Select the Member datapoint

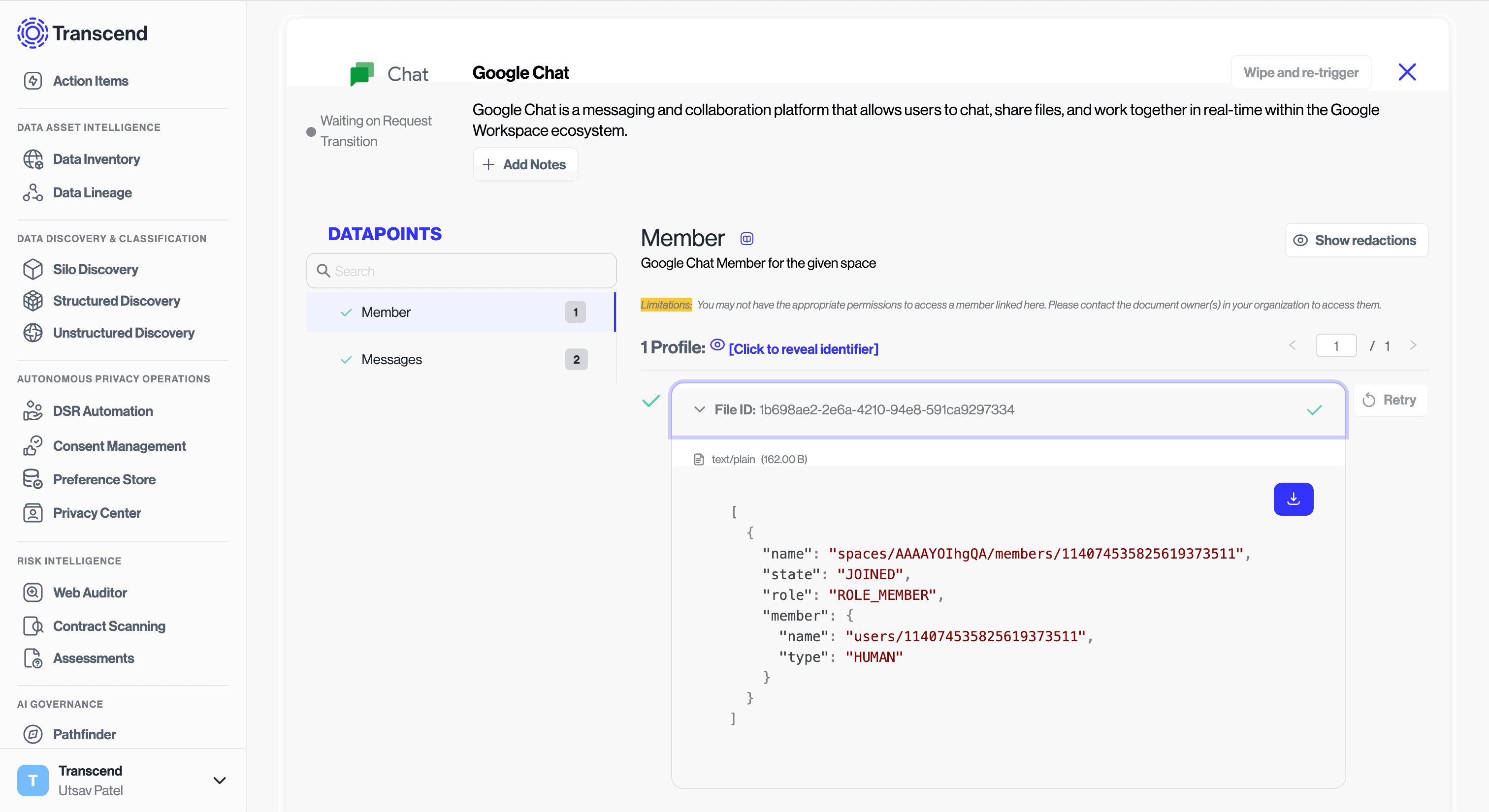386,312
